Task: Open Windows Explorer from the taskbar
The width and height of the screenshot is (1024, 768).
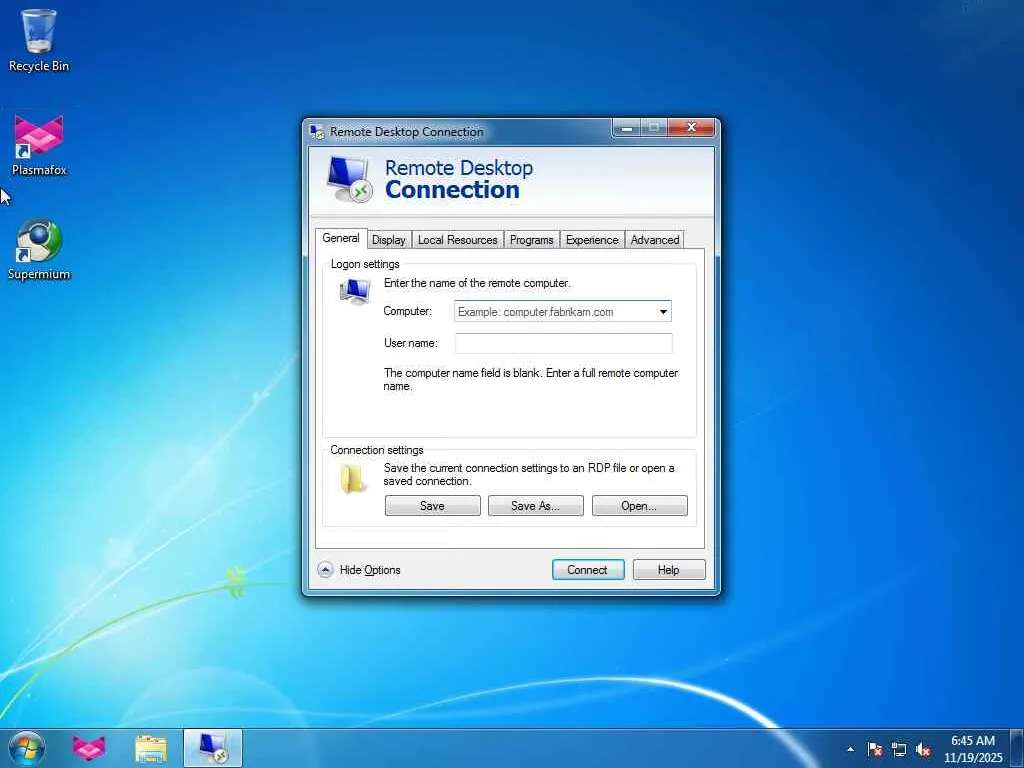Action: click(x=151, y=748)
